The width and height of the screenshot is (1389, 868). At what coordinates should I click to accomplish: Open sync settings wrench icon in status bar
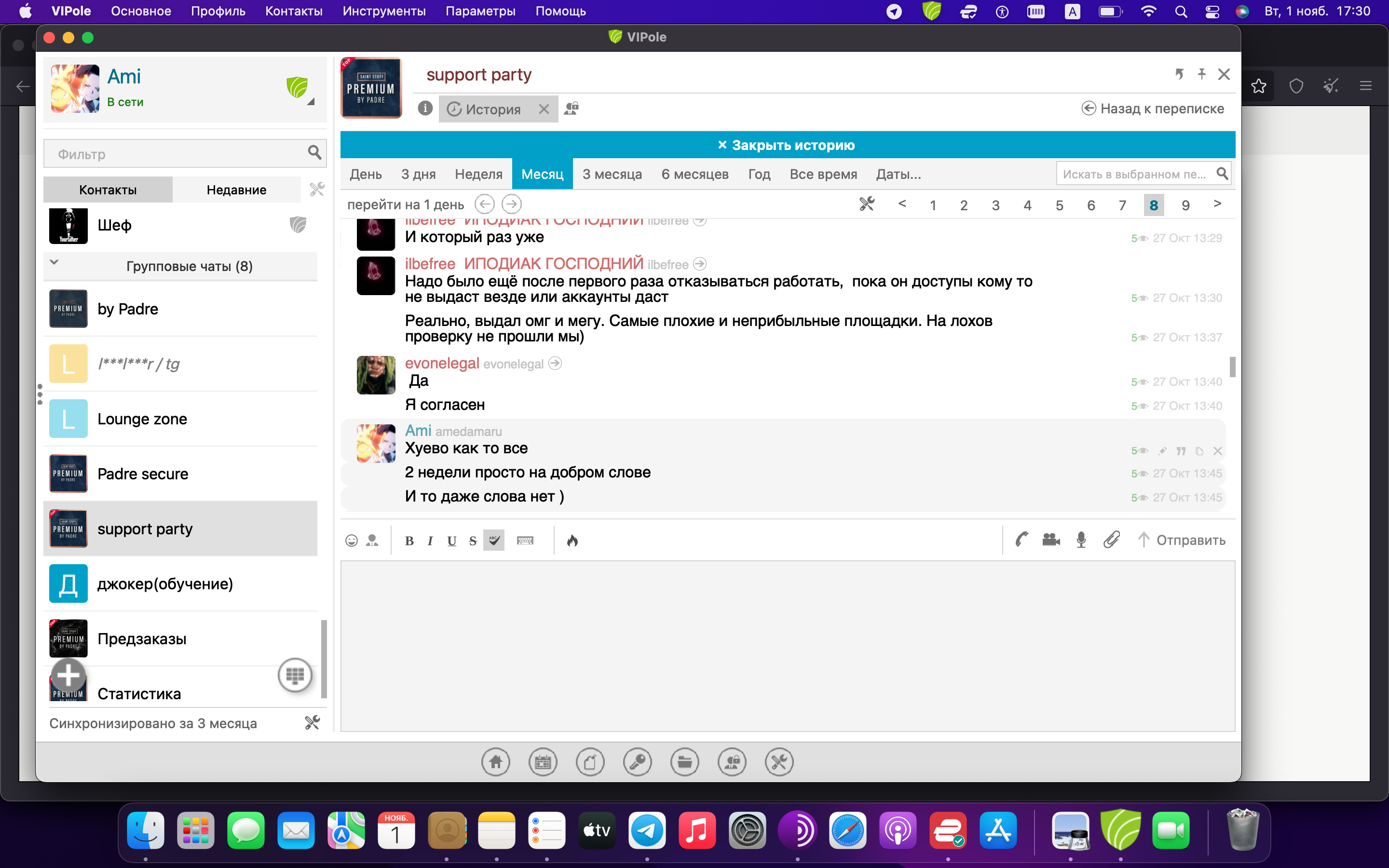pos(312,723)
